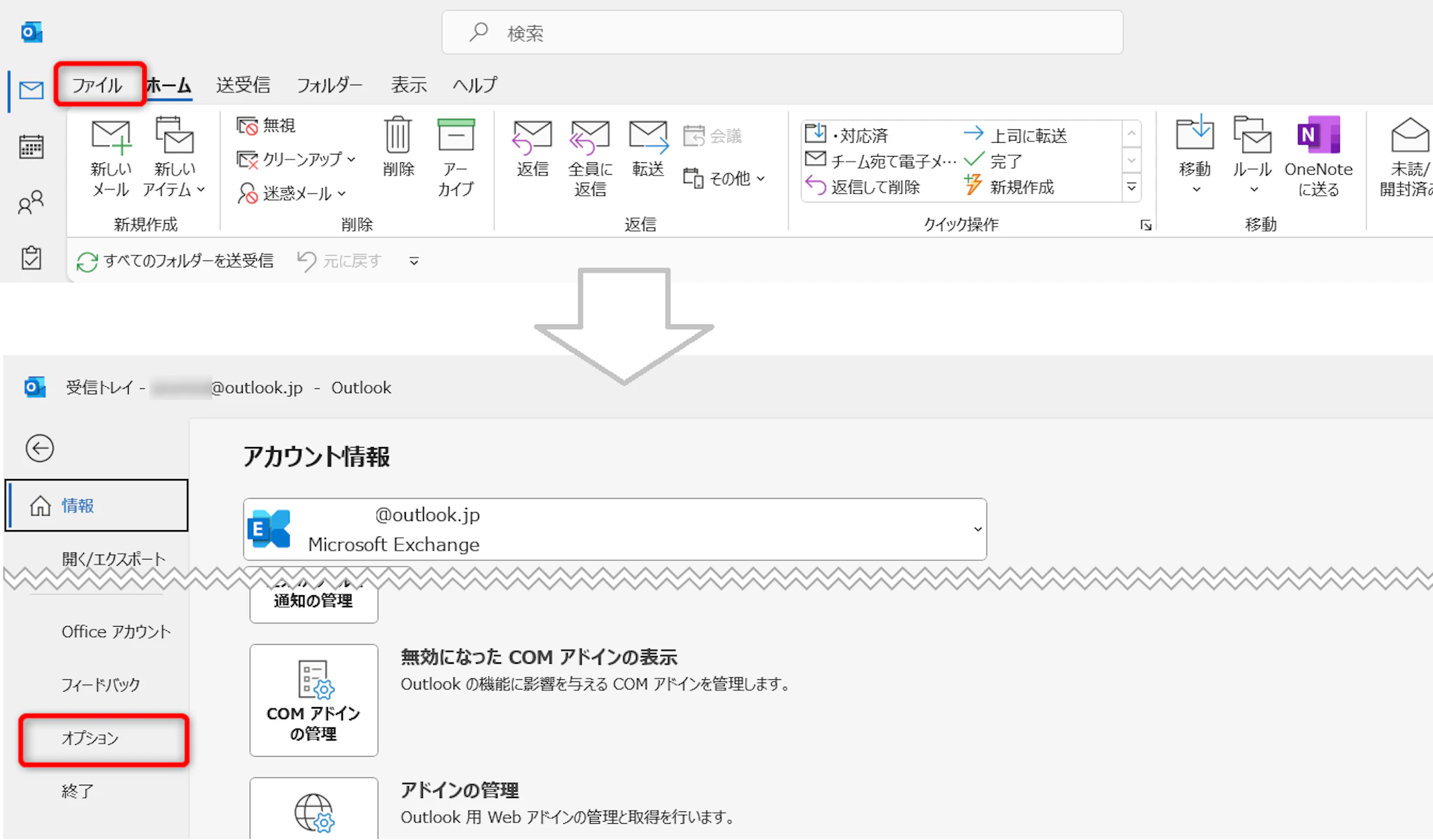The height and width of the screenshot is (840, 1433).
Task: Switch to the Send/Receive (送受信) tab
Action: click(x=243, y=85)
